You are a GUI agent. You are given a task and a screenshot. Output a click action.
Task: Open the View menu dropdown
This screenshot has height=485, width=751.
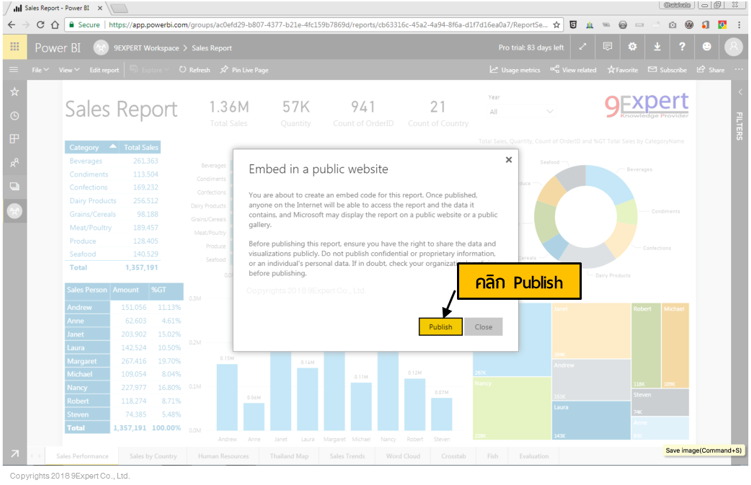pyautogui.click(x=68, y=70)
